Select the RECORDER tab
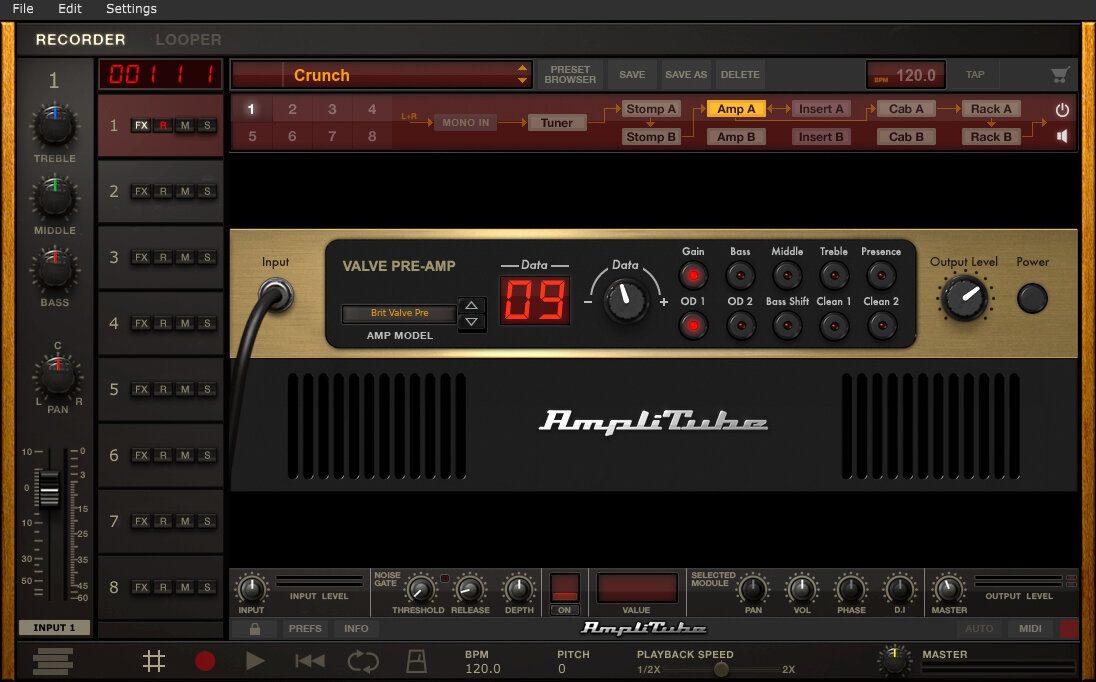Image resolution: width=1096 pixels, height=682 pixels. point(80,40)
